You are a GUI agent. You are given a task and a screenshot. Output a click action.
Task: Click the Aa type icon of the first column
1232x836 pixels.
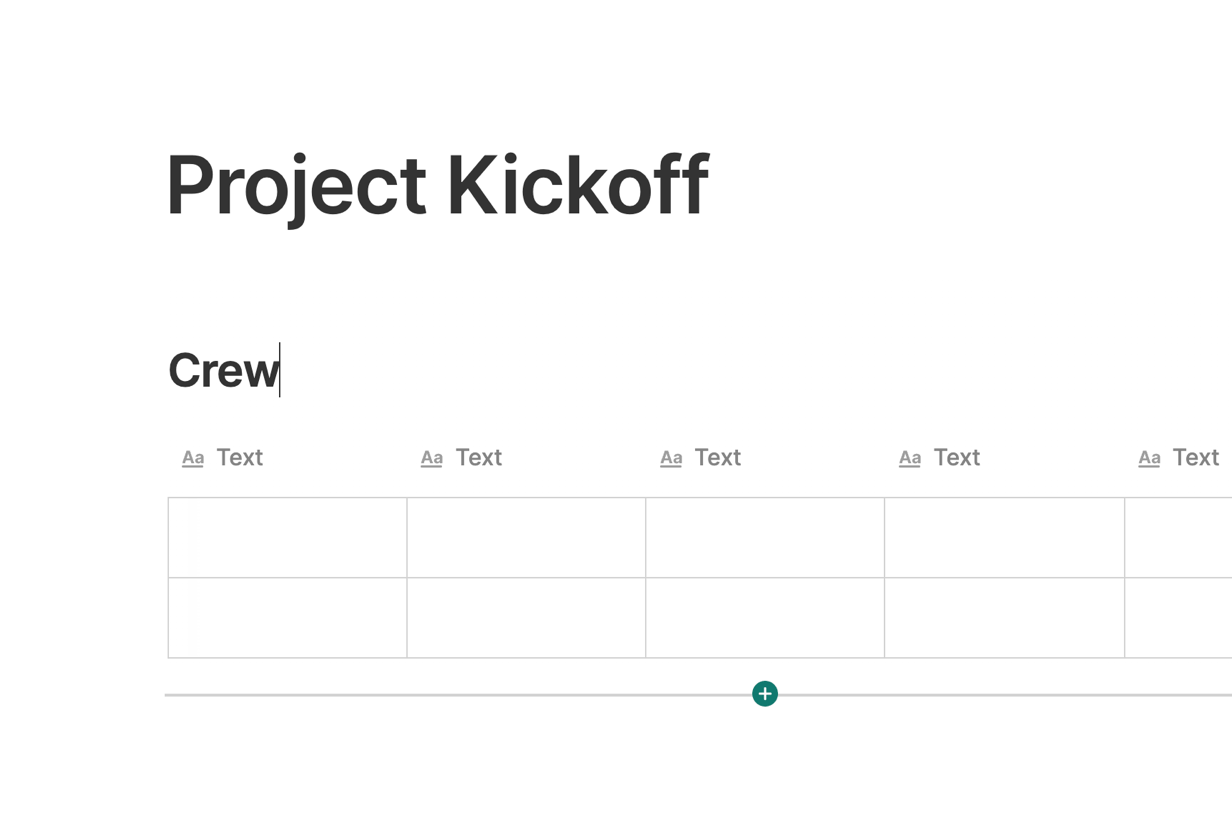click(x=193, y=458)
